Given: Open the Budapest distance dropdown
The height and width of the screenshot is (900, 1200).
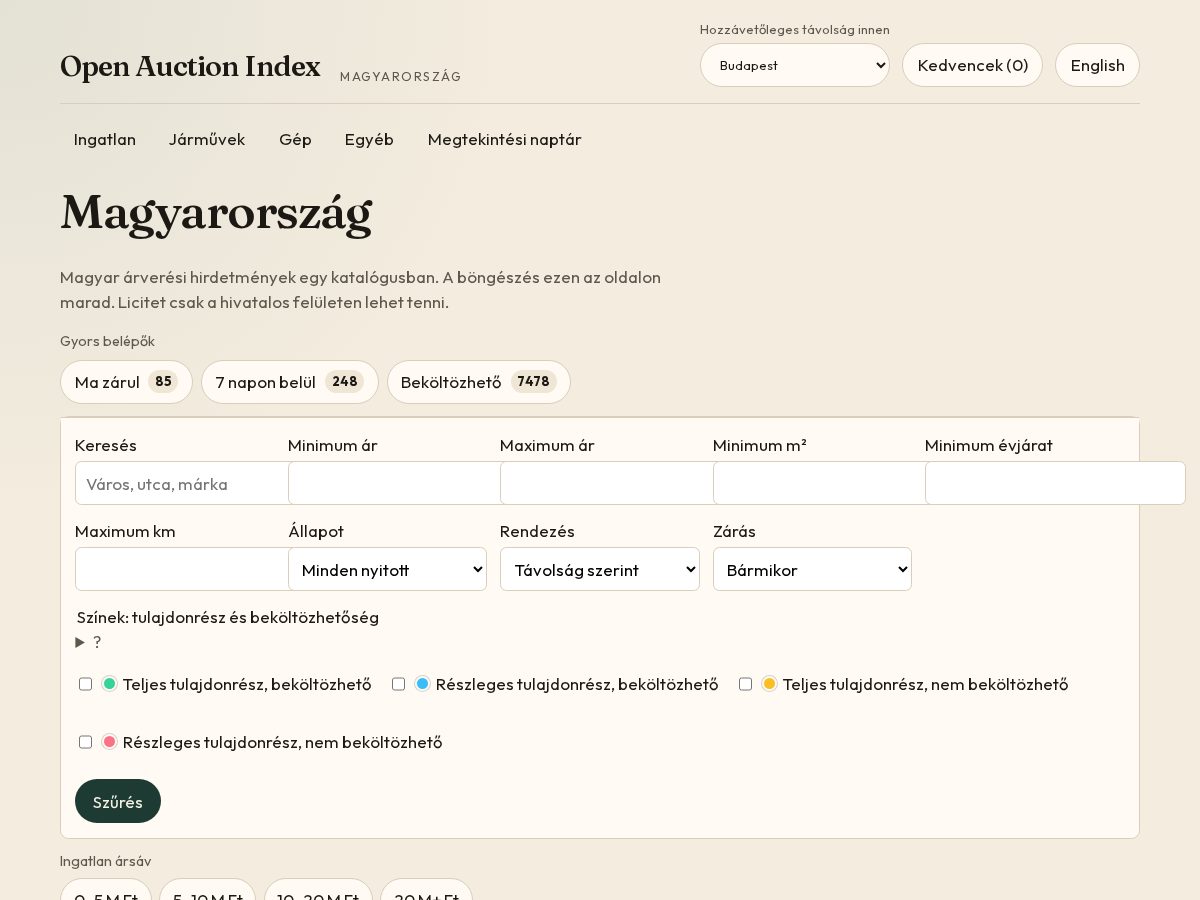Looking at the screenshot, I should point(795,65).
